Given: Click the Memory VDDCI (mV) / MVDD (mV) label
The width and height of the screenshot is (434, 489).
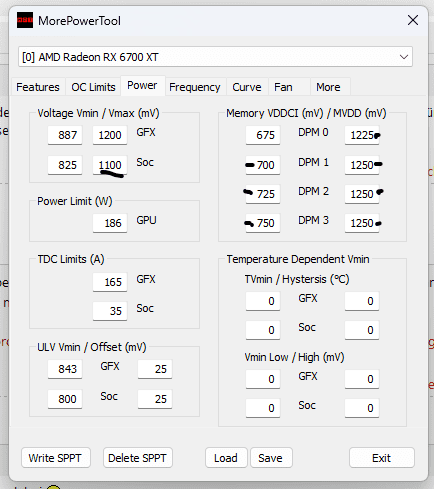Looking at the screenshot, I should click(306, 113).
